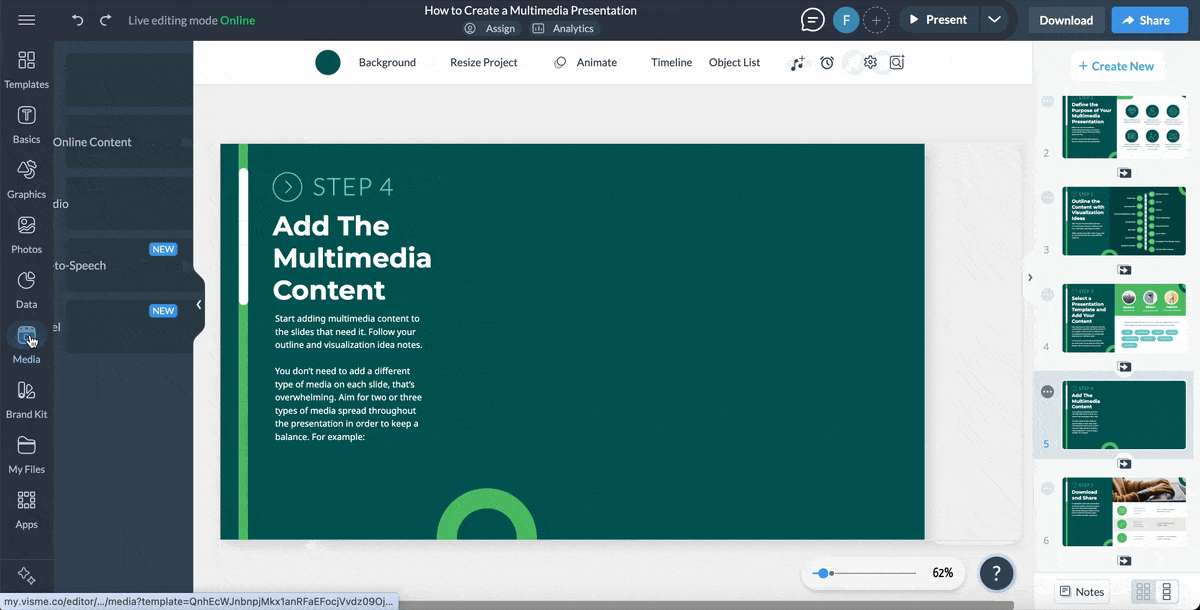Viewport: 1200px width, 610px height.
Task: Open the comments speech bubble
Action: pos(813,20)
